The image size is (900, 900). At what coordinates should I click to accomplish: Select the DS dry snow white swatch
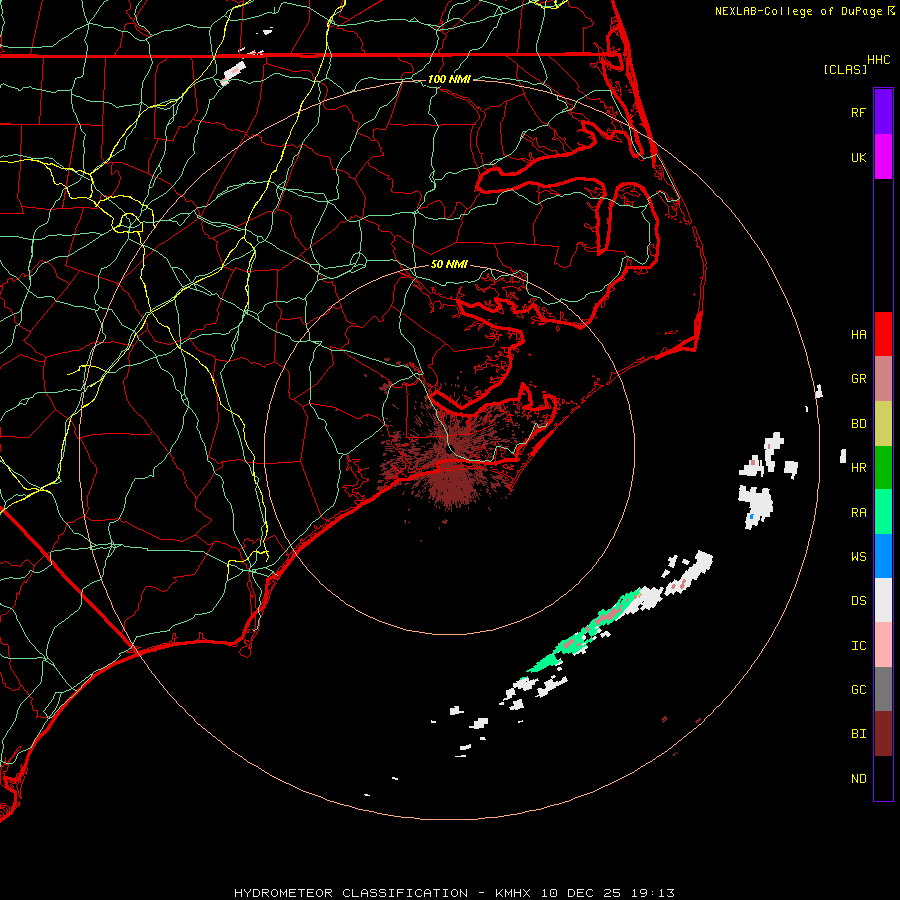(x=883, y=600)
